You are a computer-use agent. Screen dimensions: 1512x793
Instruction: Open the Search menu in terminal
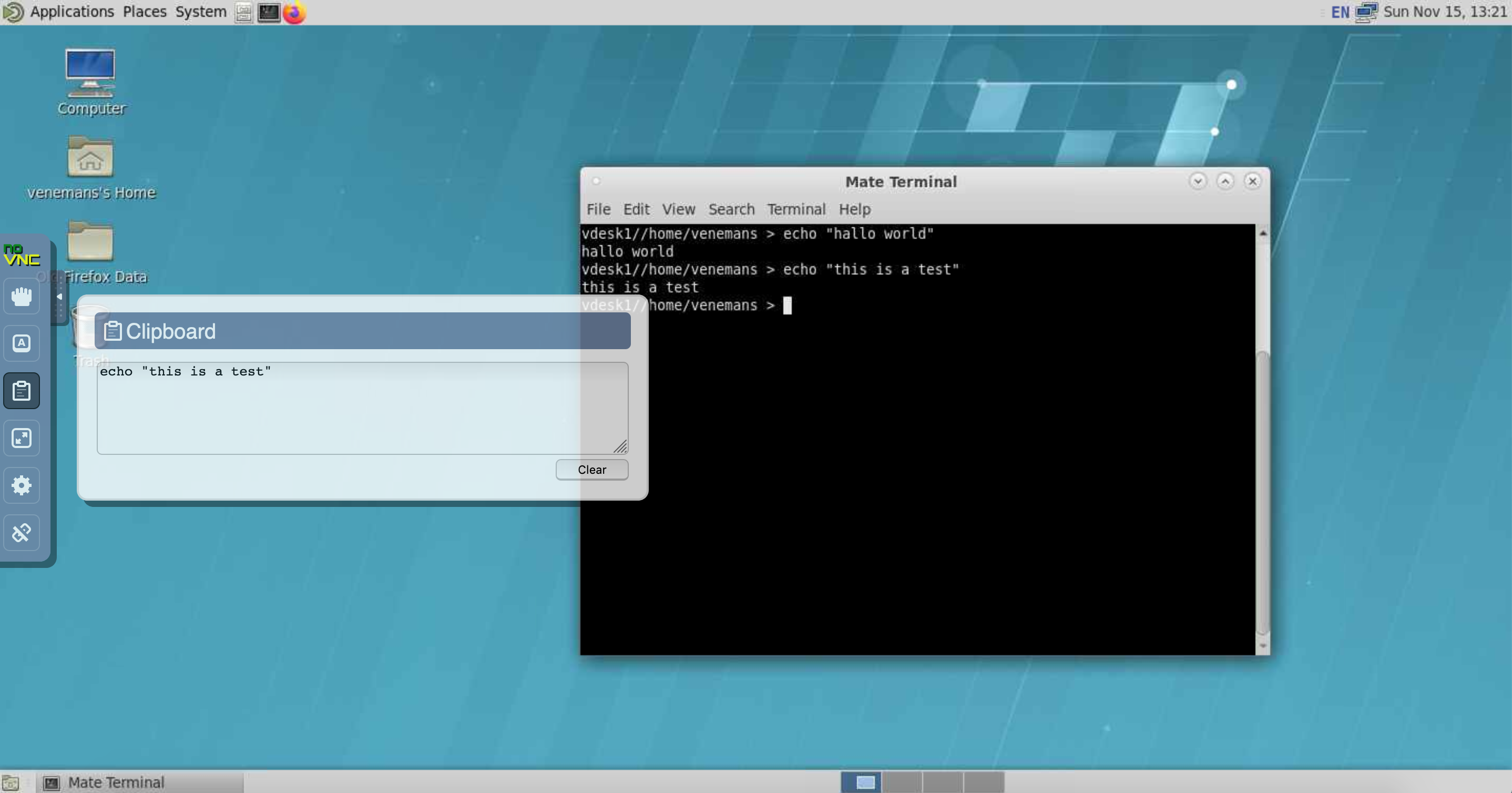click(731, 209)
